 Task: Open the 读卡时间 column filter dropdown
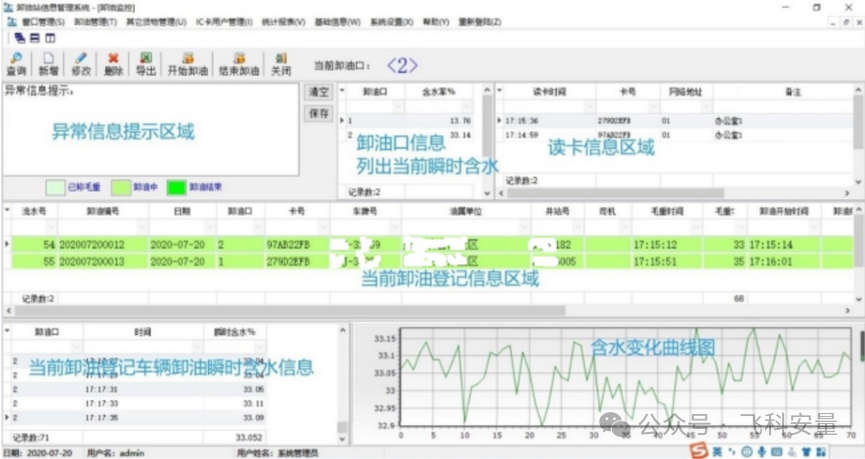[589, 105]
